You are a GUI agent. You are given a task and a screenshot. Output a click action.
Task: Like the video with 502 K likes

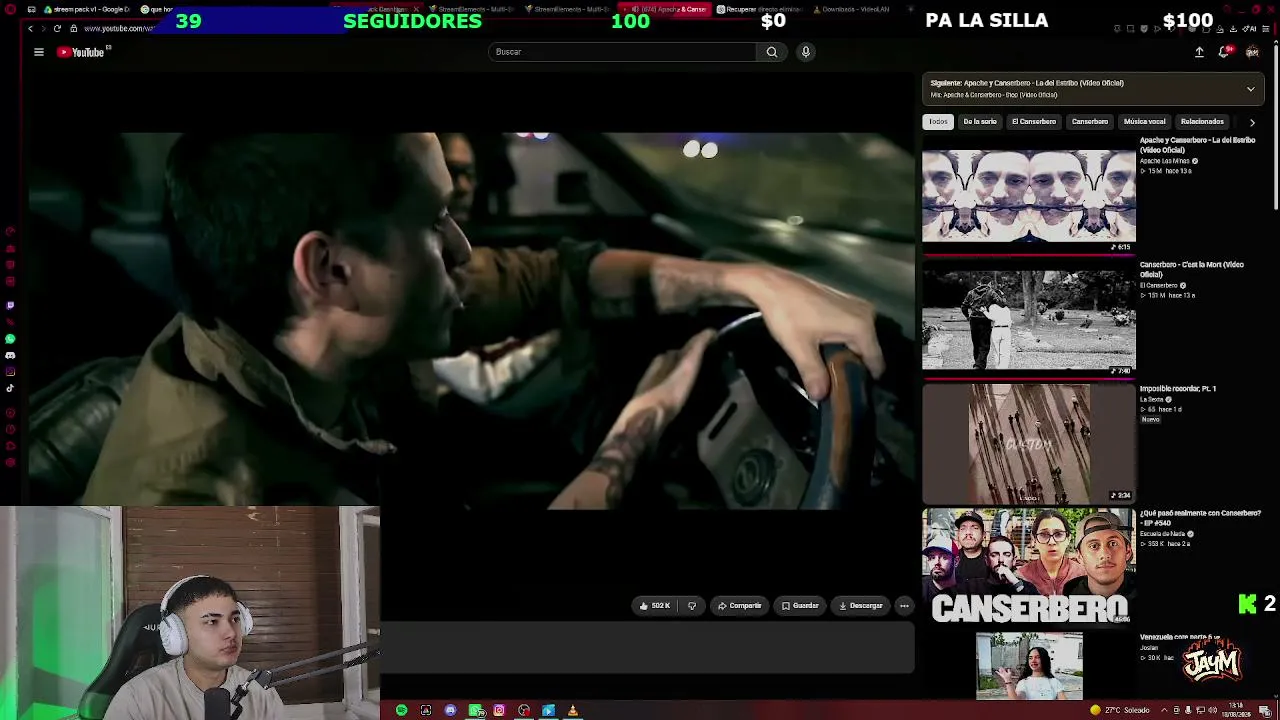tap(654, 606)
